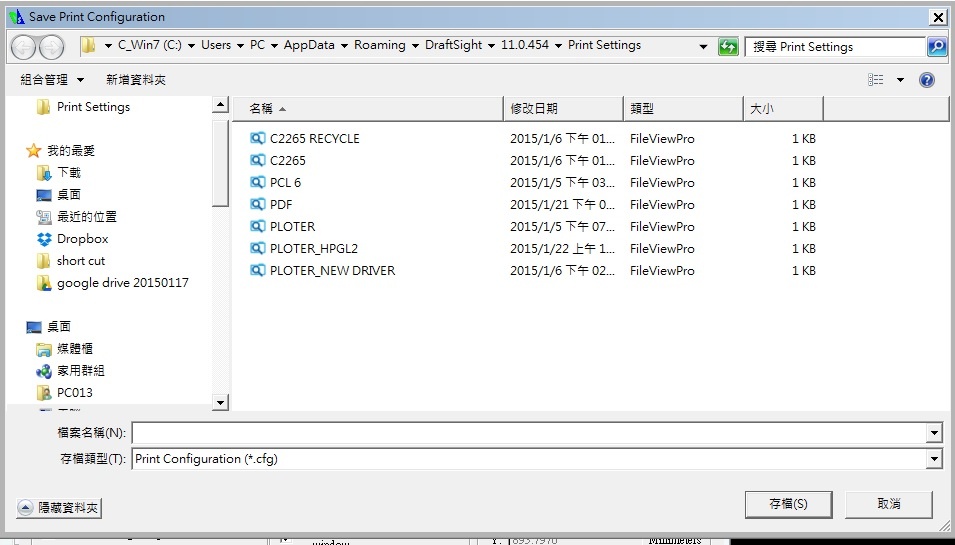Select the PLOTER_NEW DRIVER file

click(533, 270)
